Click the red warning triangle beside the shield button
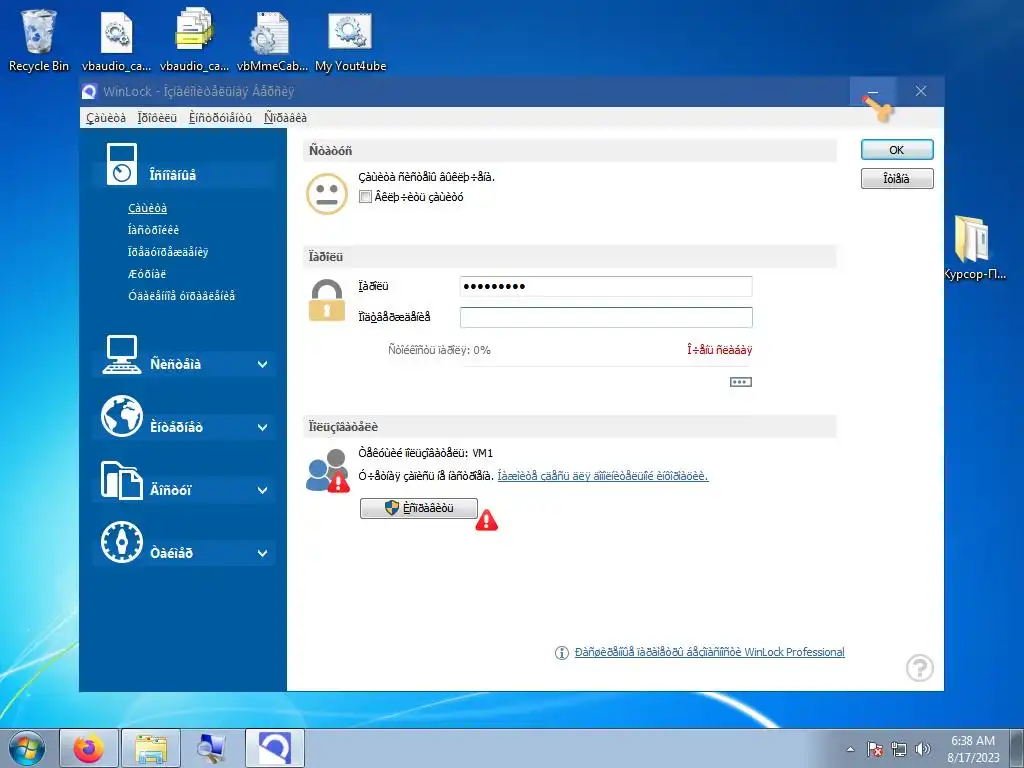 click(487, 521)
